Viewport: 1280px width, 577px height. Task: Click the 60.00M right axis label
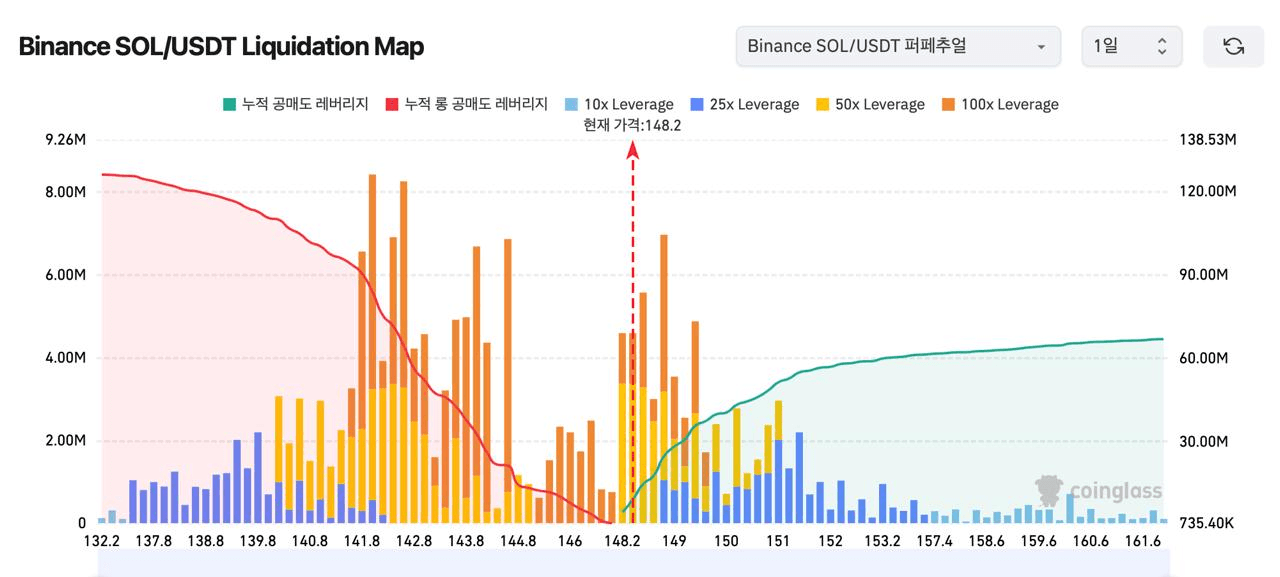tap(1204, 358)
